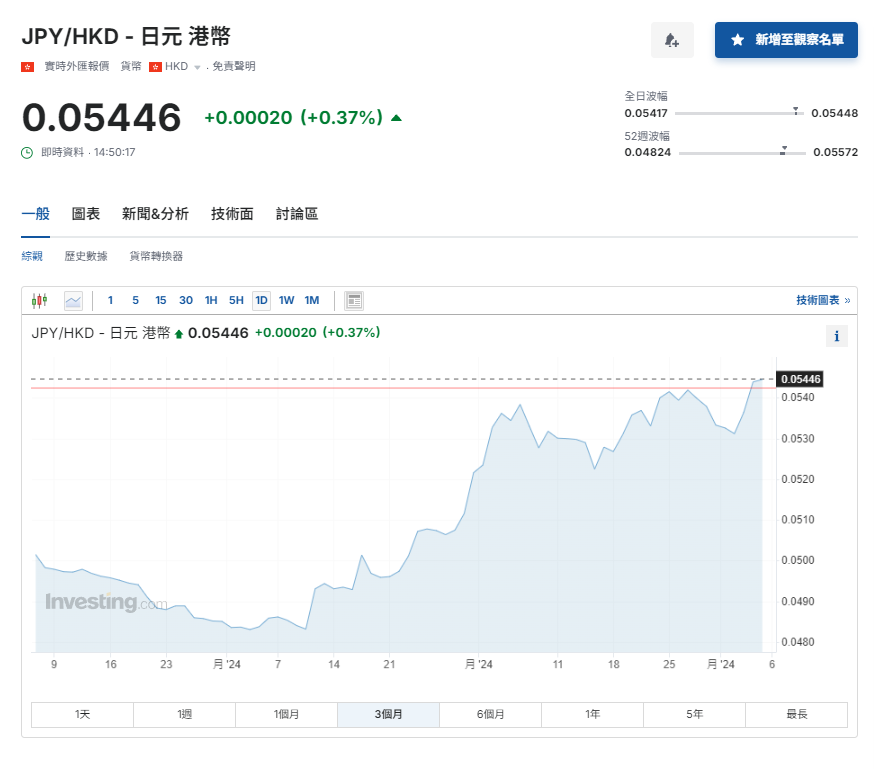874x769 pixels.
Task: Open the 免責聲明 link
Action: click(233, 66)
